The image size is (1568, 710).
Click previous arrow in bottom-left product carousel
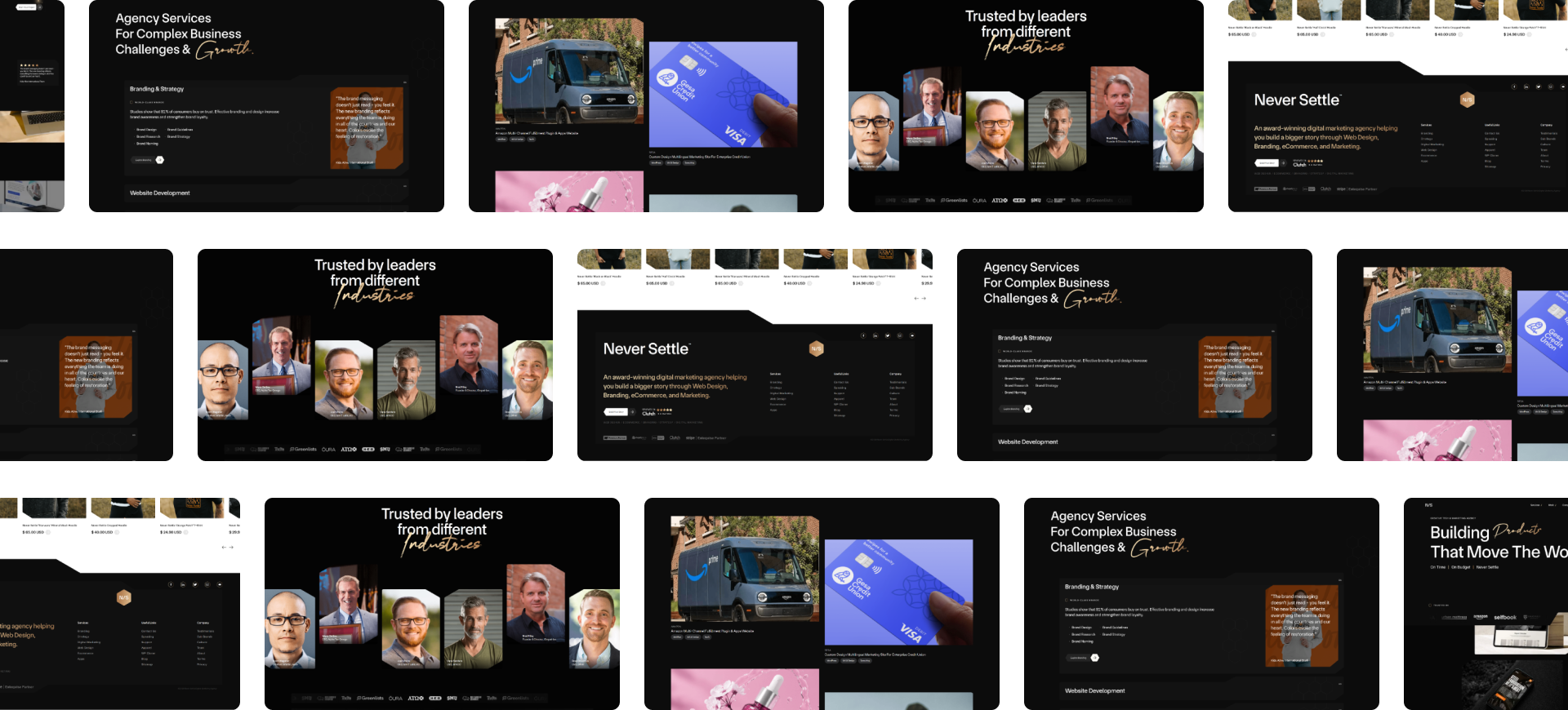224,547
